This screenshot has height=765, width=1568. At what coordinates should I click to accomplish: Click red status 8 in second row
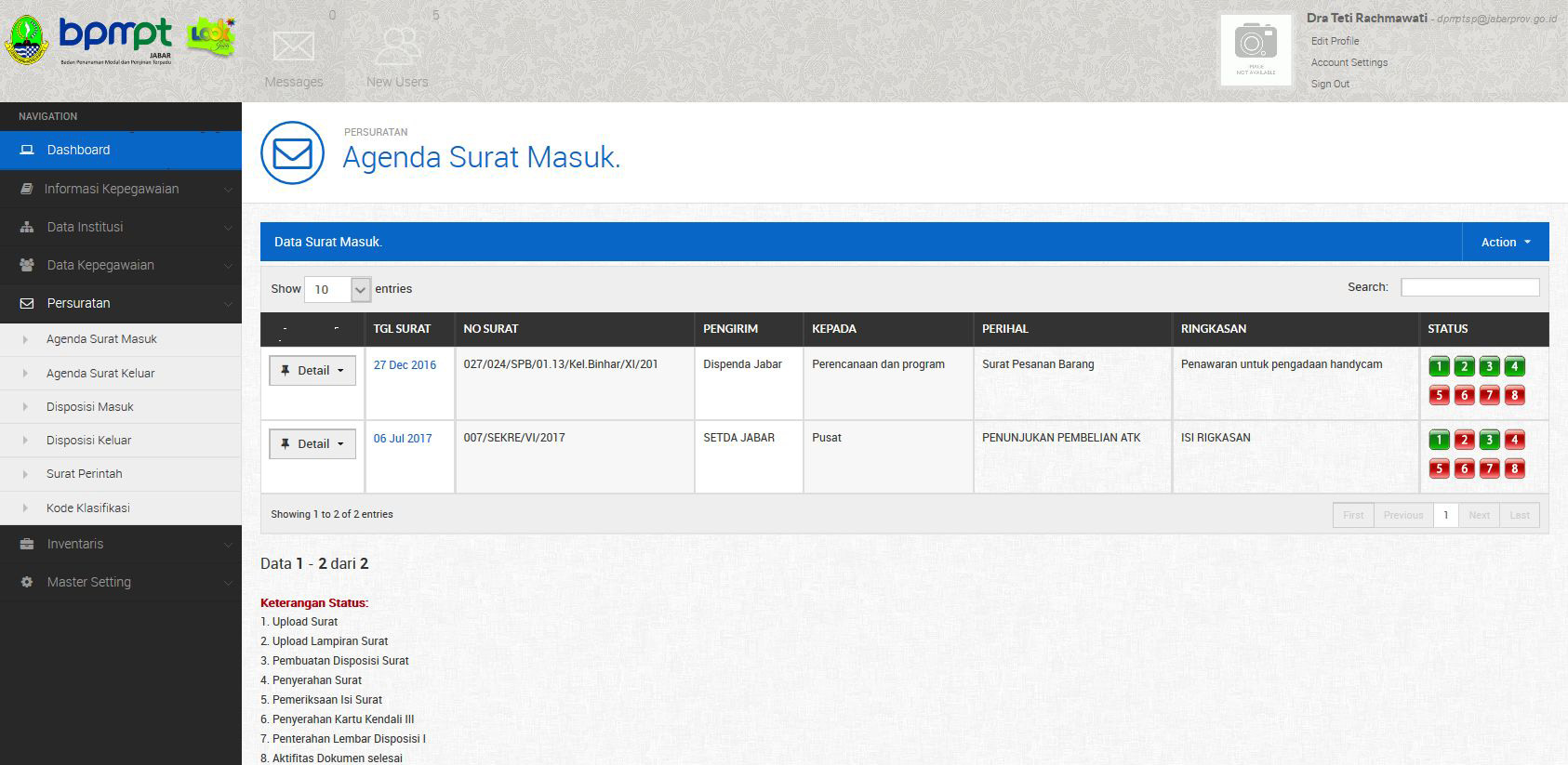tap(1514, 468)
